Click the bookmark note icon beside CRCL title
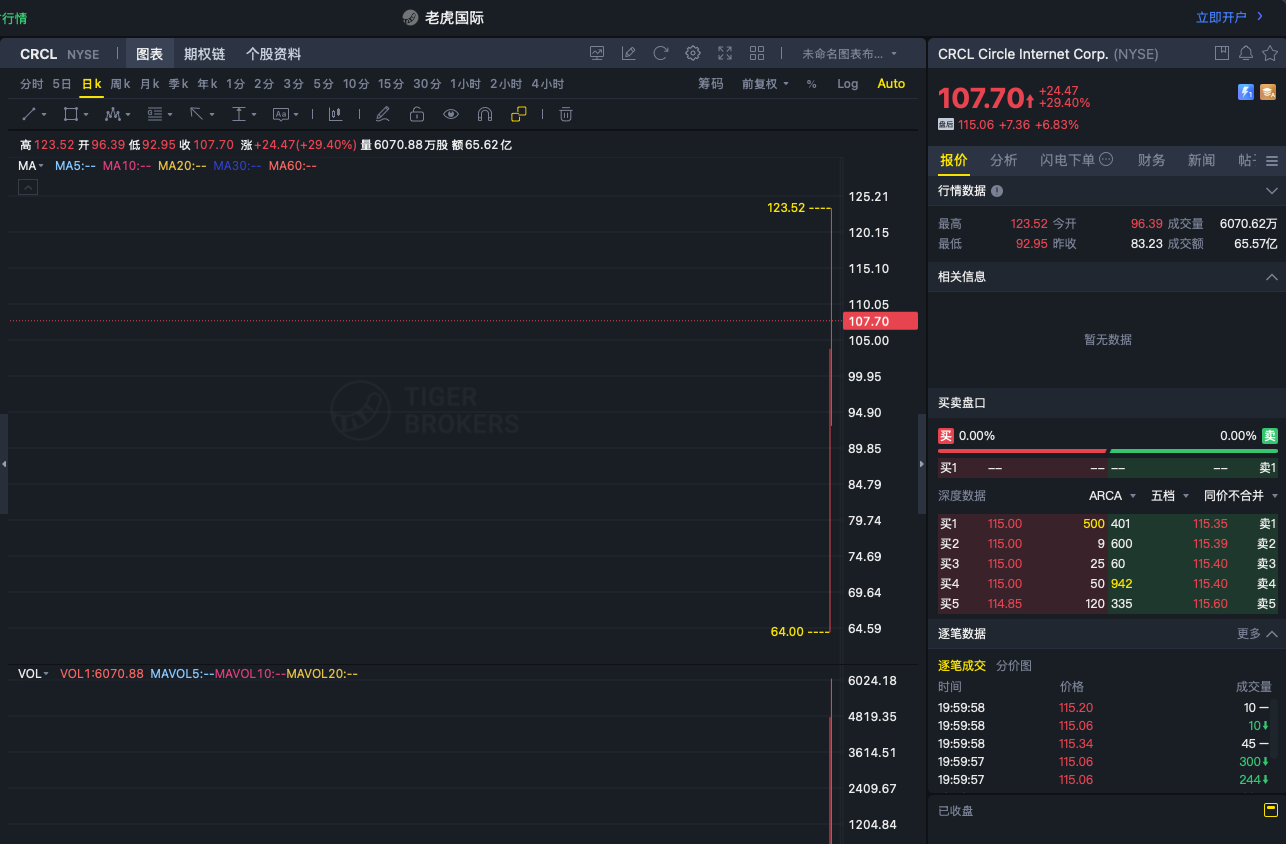 pyautogui.click(x=1221, y=53)
